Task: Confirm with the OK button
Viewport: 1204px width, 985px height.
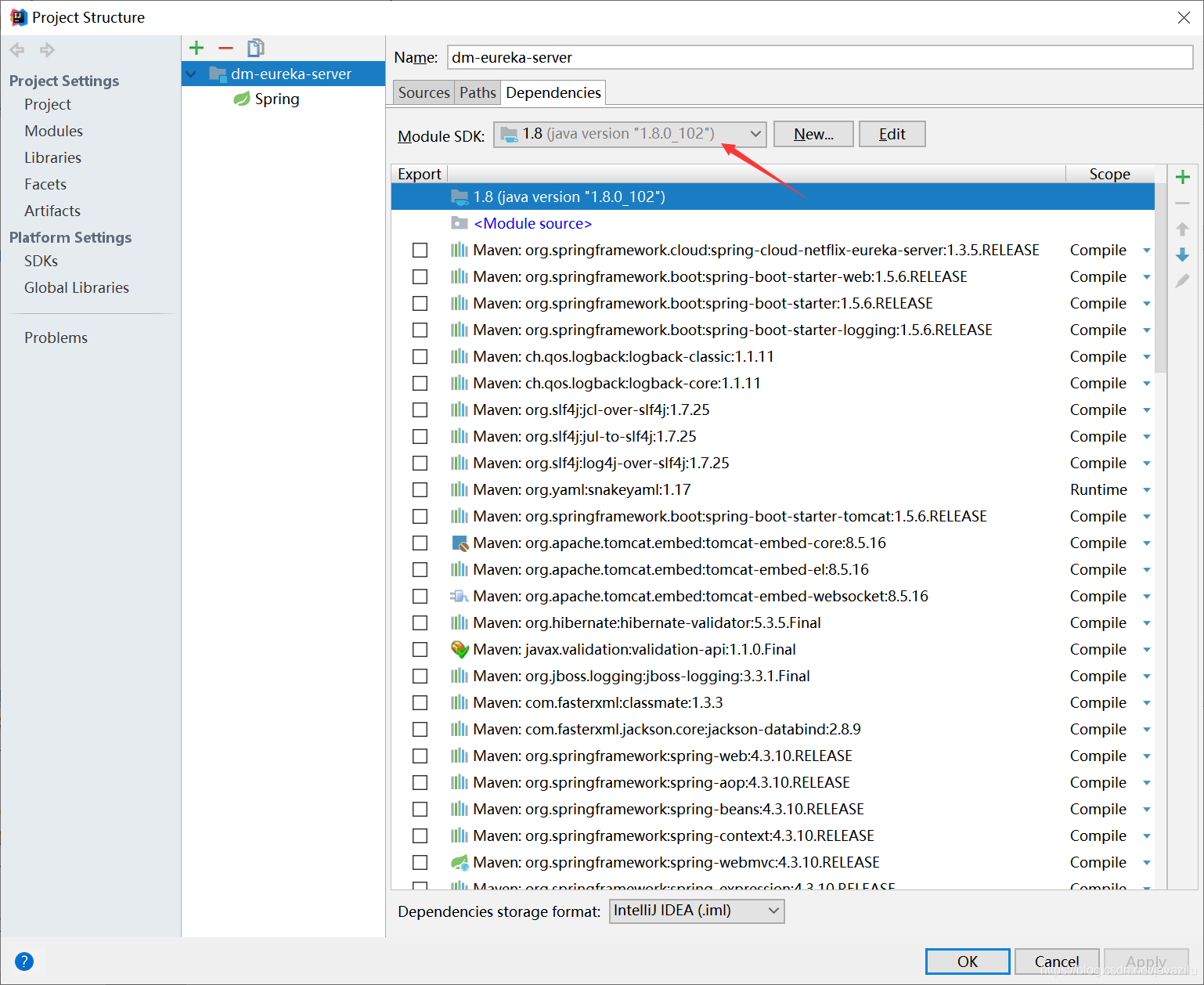Action: click(x=968, y=962)
